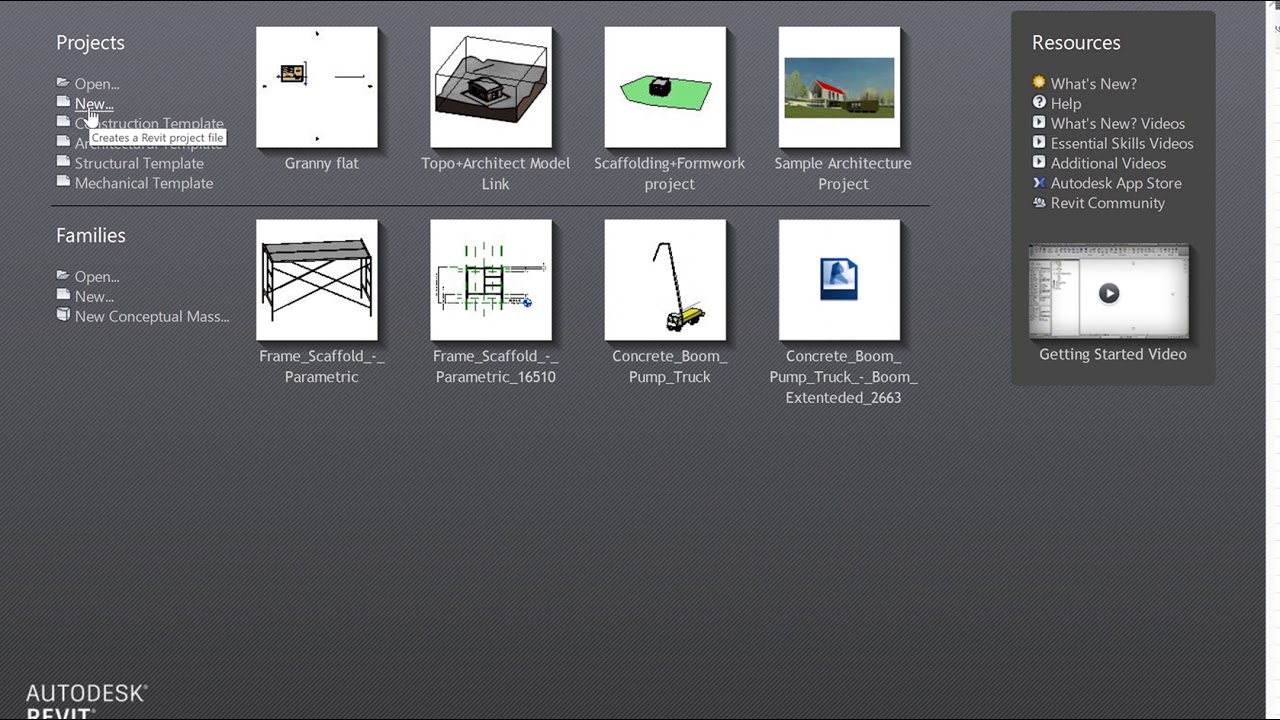Select Structural Template link
This screenshot has height=720, width=1280.
[x=139, y=163]
